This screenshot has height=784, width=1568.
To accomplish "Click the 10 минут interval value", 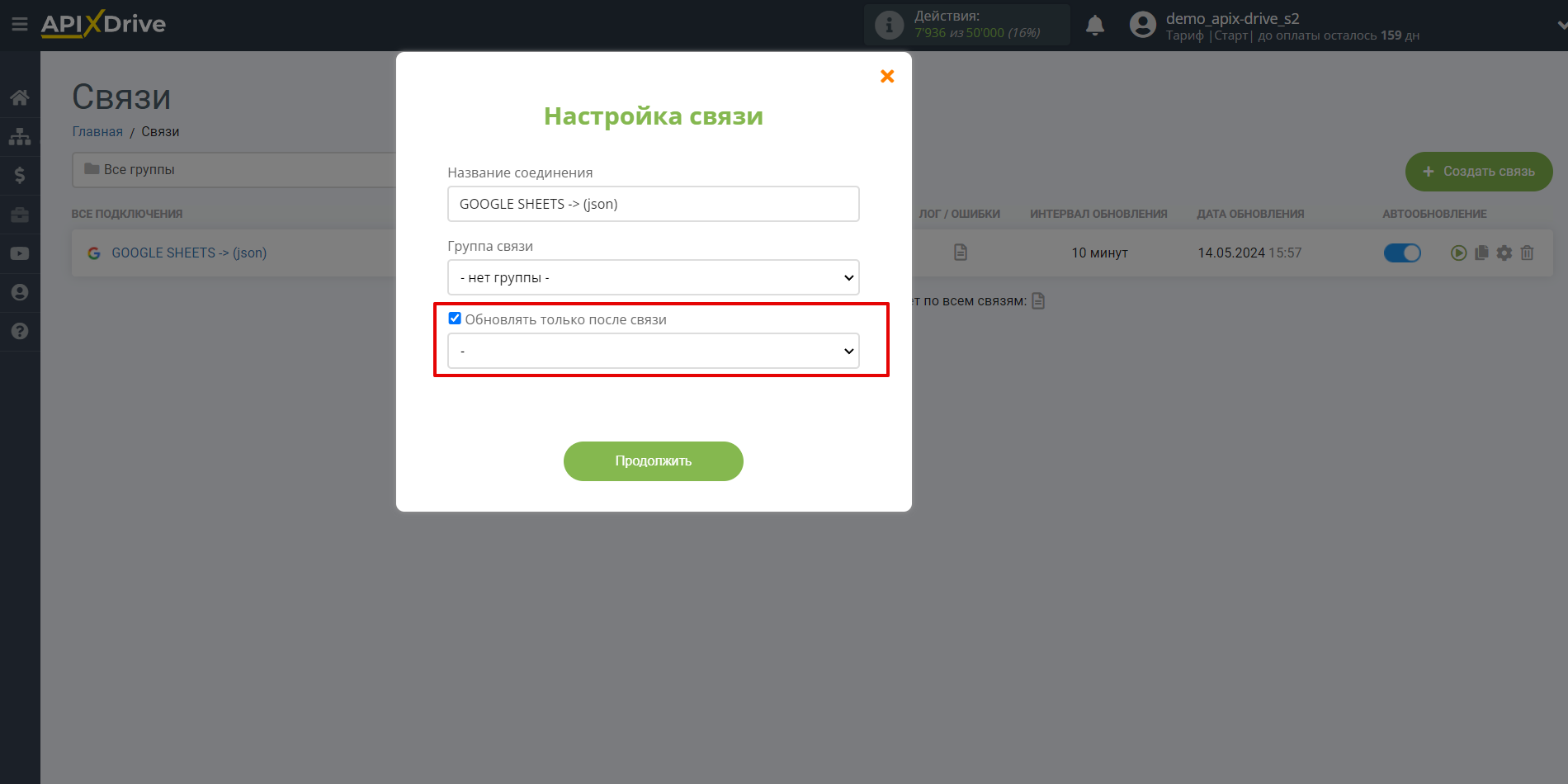I will (1099, 253).
